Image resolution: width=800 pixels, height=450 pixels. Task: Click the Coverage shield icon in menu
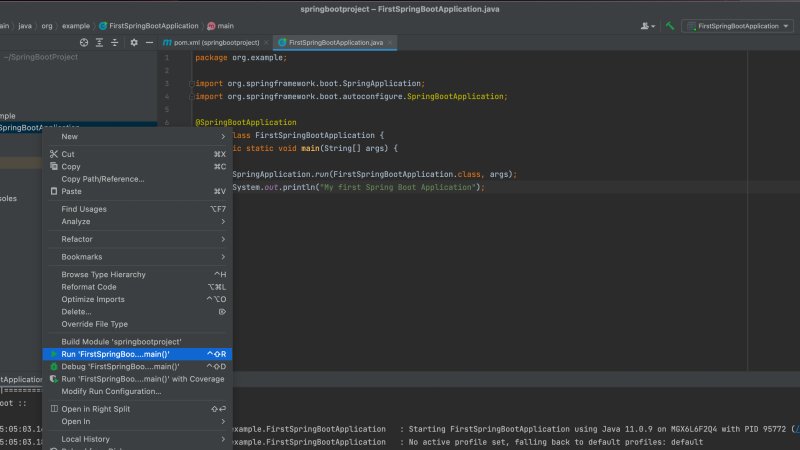coord(54,379)
